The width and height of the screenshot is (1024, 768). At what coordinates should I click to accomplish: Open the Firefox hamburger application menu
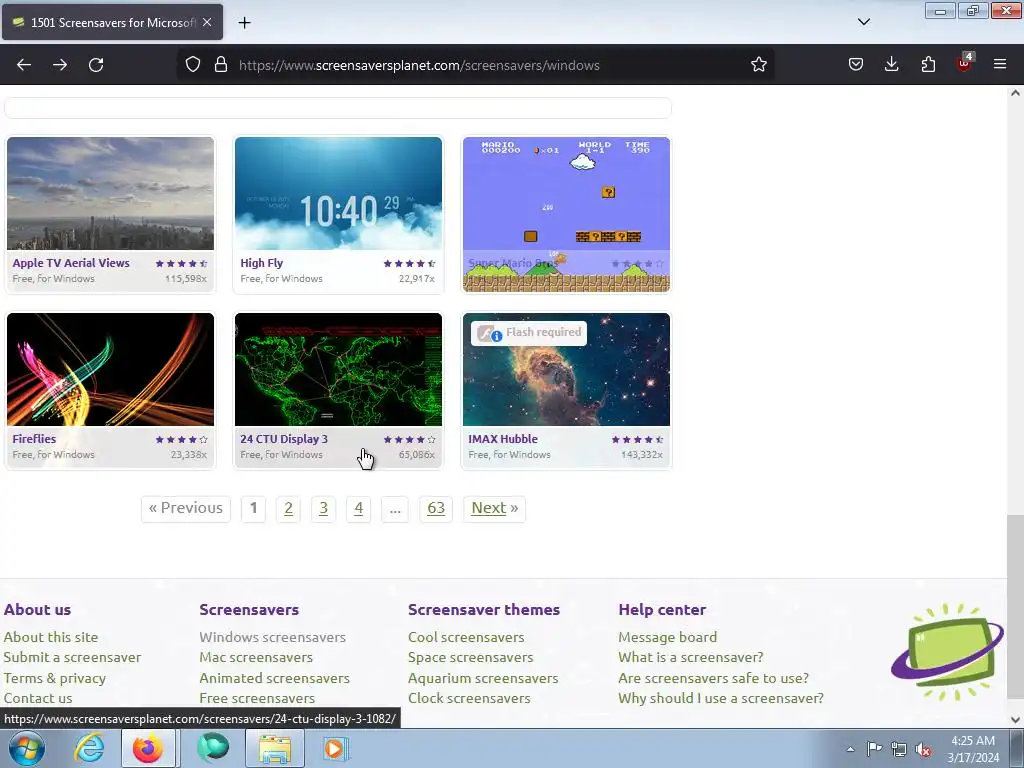(x=1000, y=65)
